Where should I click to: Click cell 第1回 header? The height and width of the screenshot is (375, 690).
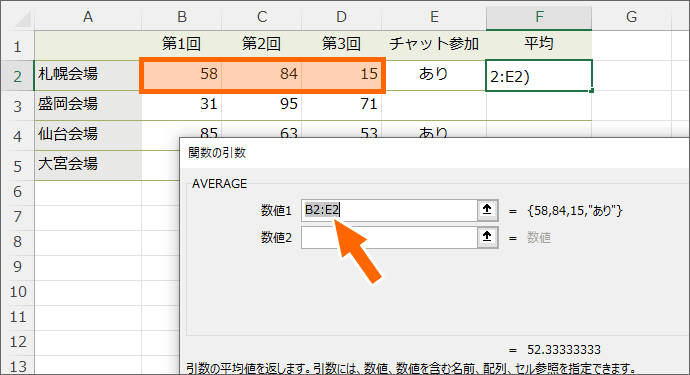click(x=182, y=44)
